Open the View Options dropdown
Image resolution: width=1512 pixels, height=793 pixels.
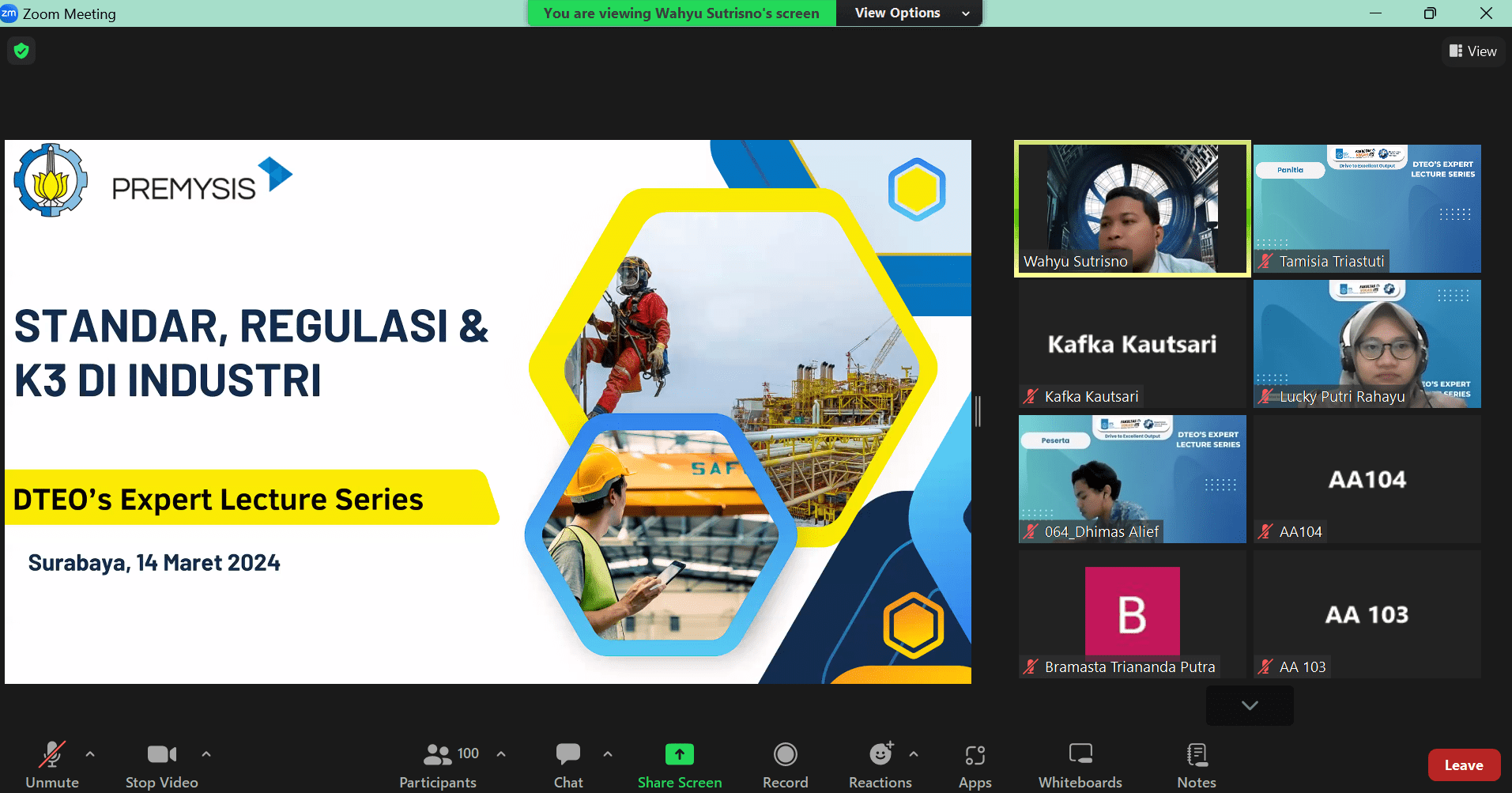pyautogui.click(x=909, y=13)
